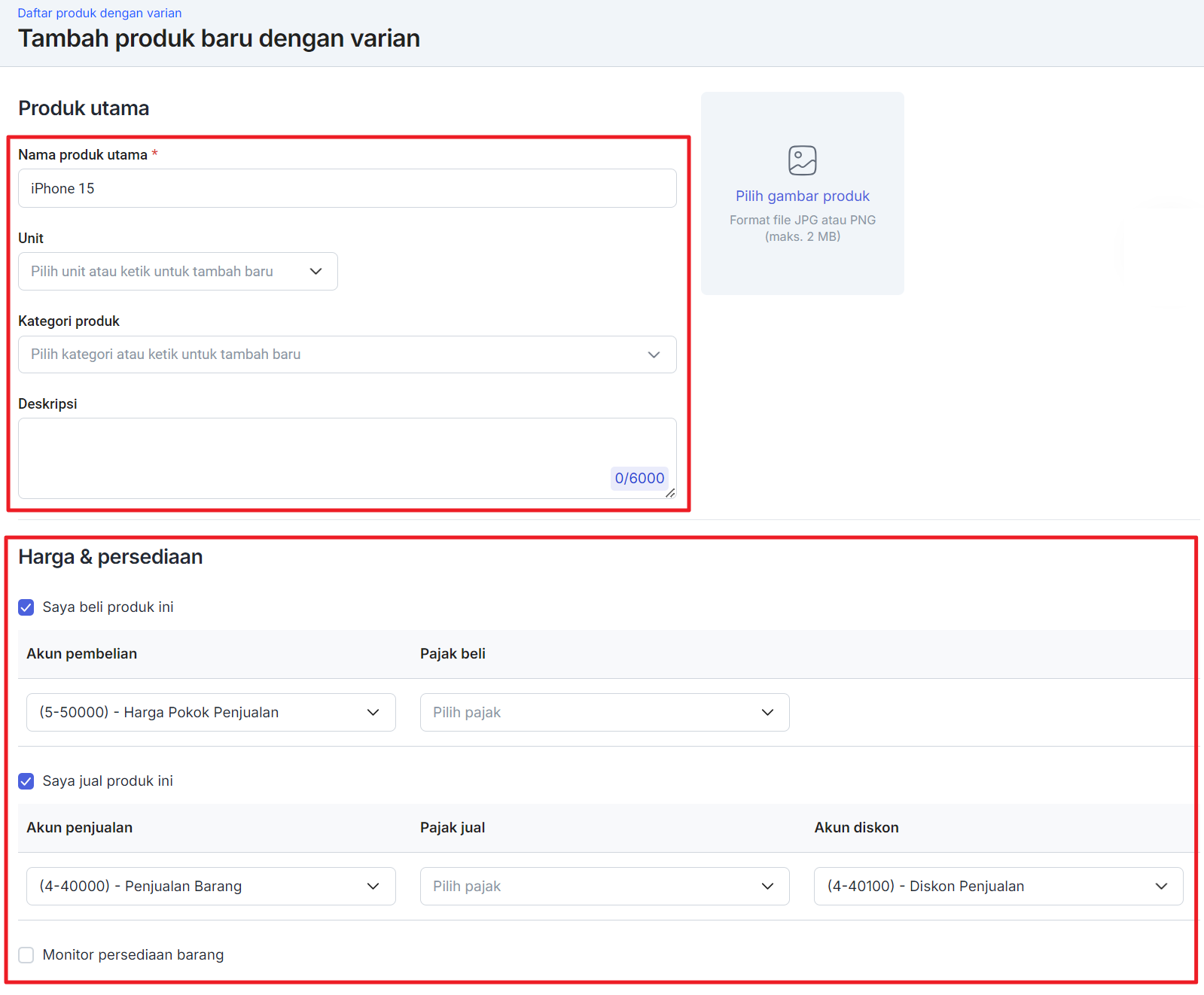Screen dimensions: 1204x995
Task: Click the Akun diskon chevron arrow
Action: [x=1161, y=887]
